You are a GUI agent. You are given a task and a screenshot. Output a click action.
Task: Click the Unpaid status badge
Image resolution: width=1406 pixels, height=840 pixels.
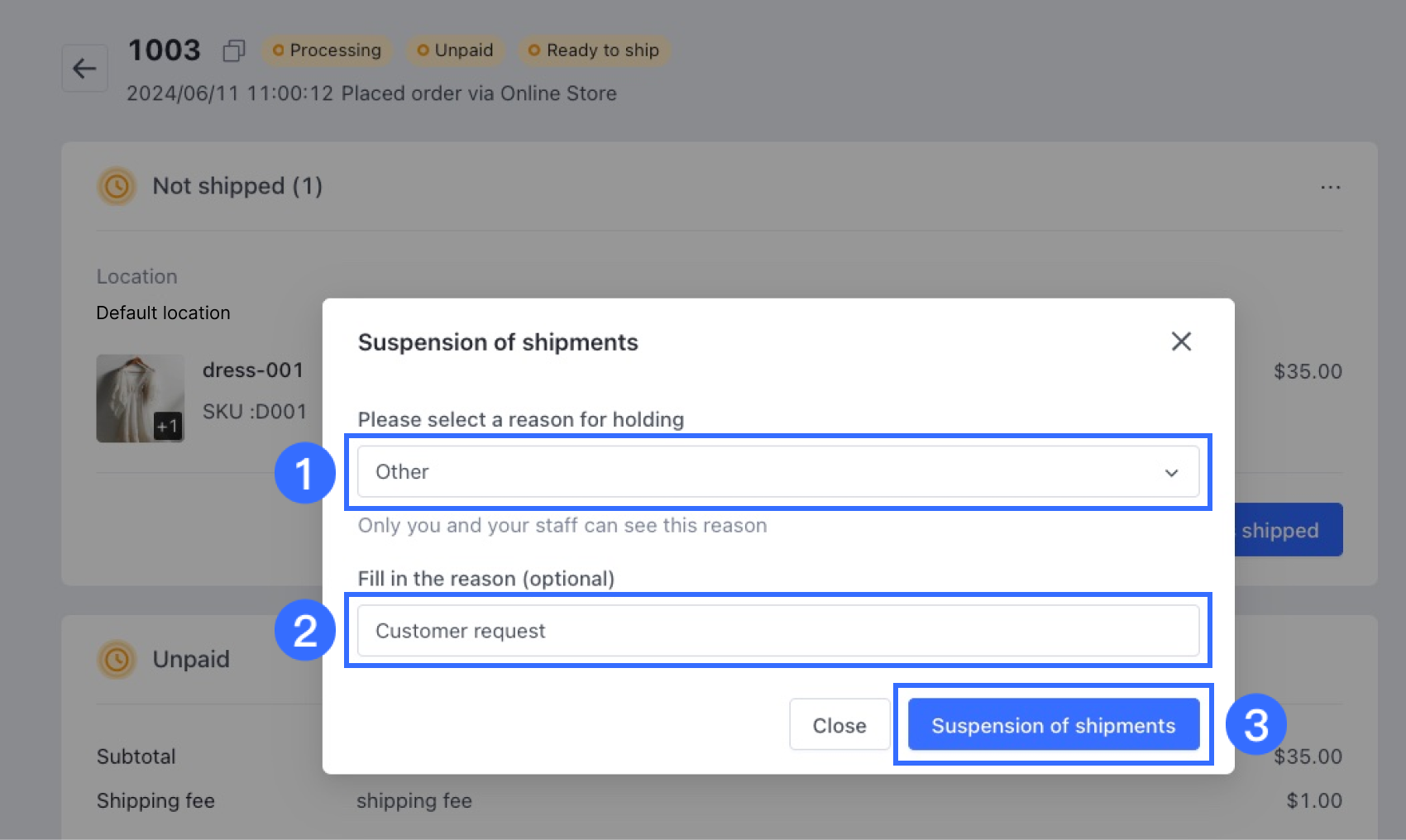(x=456, y=50)
